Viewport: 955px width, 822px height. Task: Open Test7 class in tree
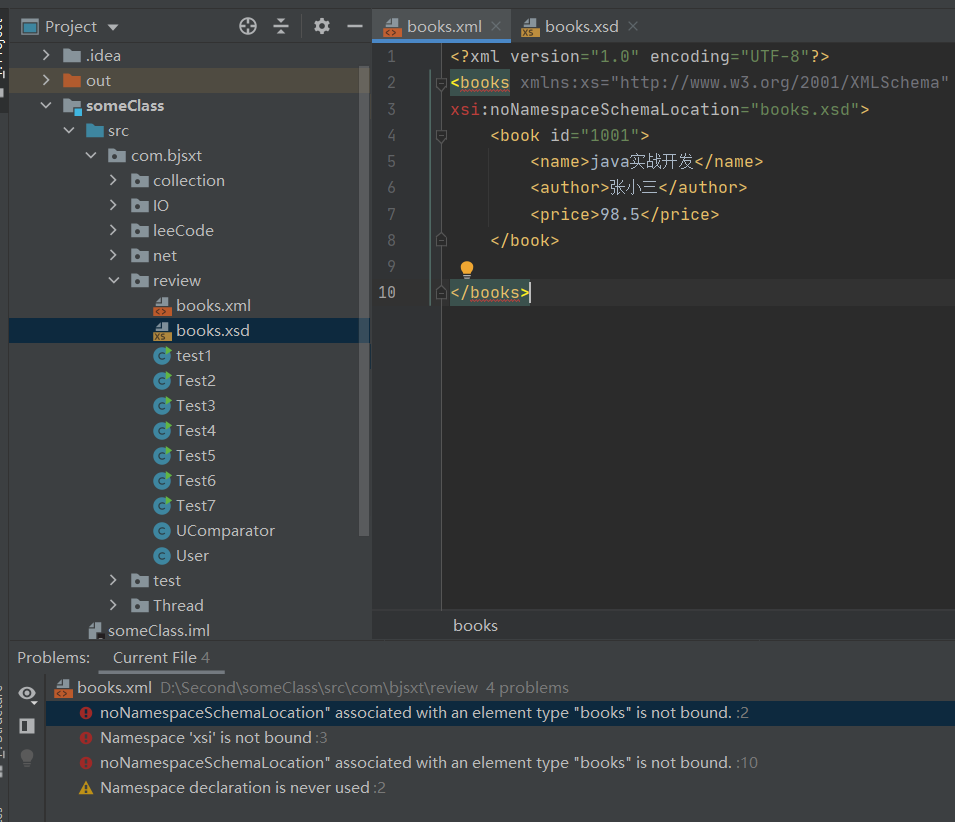(184, 505)
